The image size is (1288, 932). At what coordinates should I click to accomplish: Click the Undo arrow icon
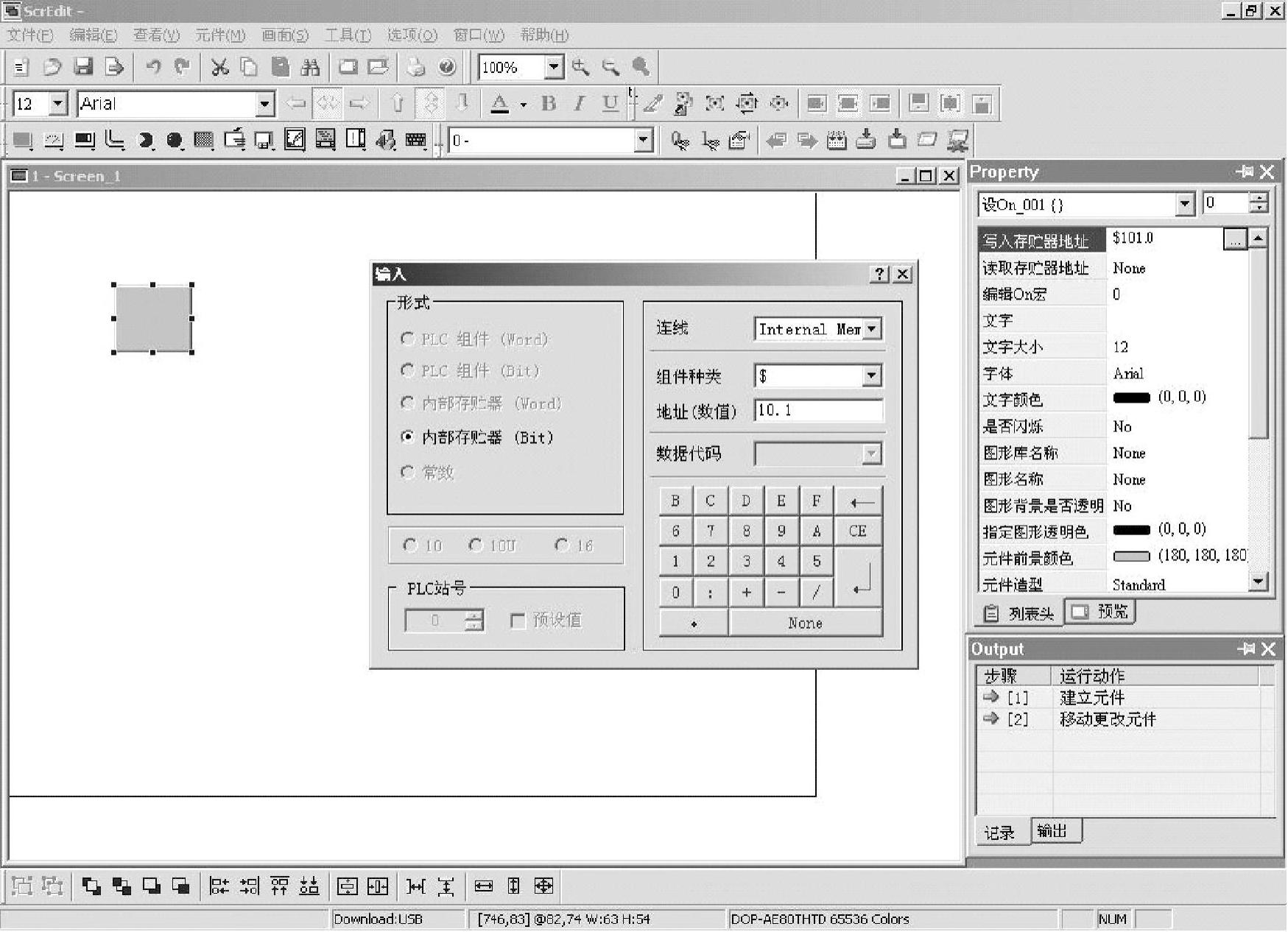[153, 67]
